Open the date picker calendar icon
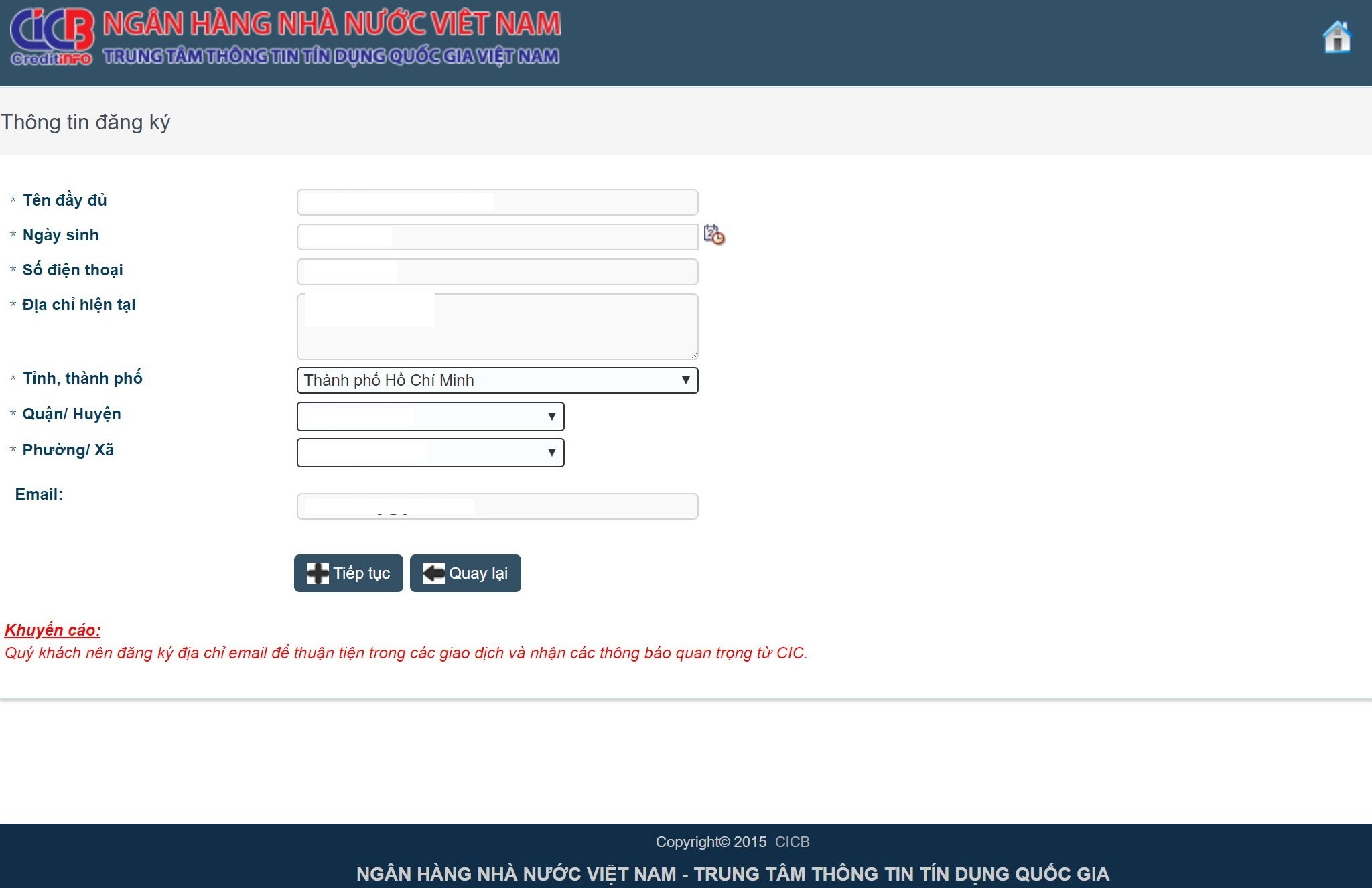This screenshot has height=888, width=1372. coord(714,235)
